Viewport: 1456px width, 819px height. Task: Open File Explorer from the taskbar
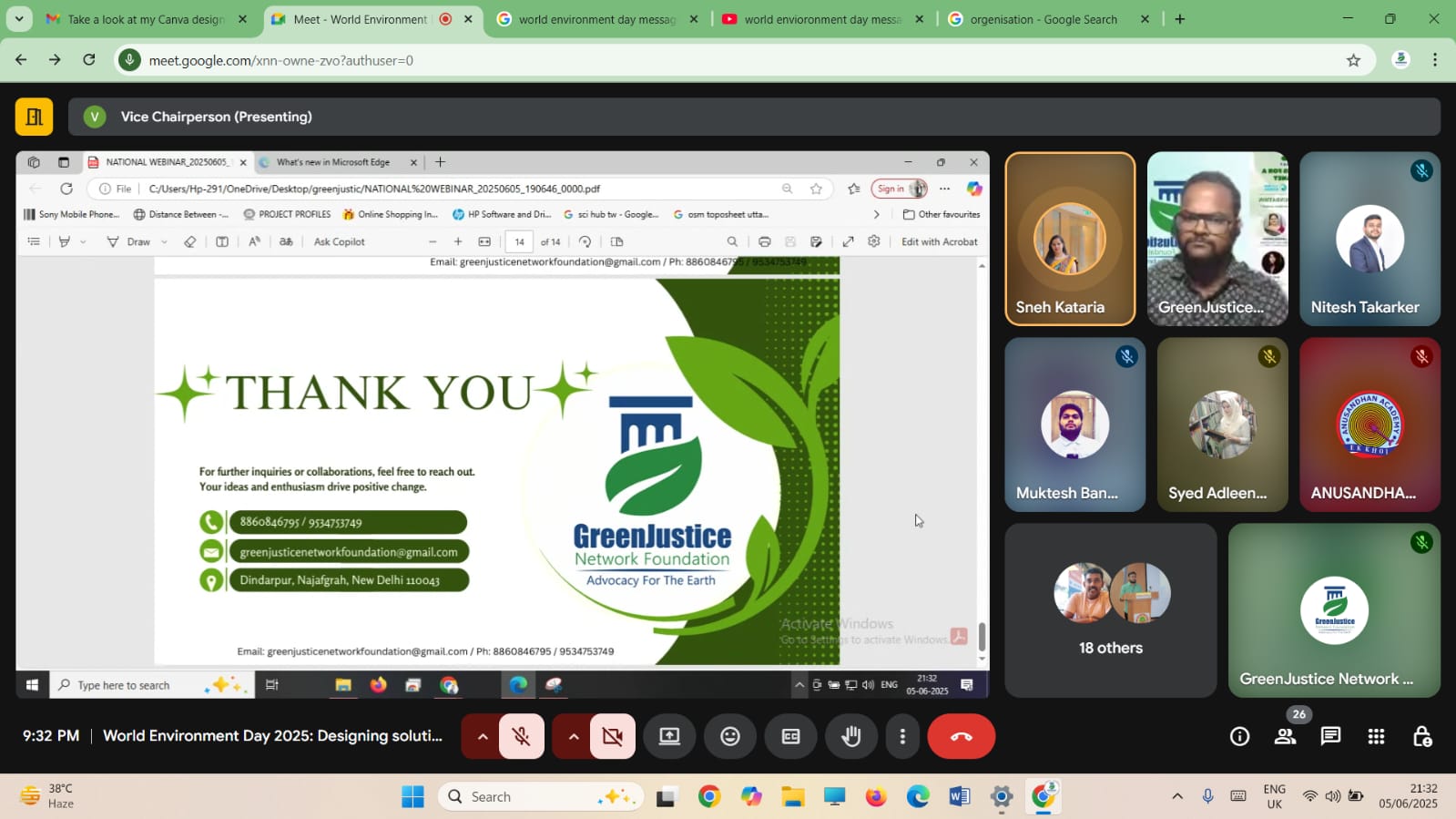[792, 797]
